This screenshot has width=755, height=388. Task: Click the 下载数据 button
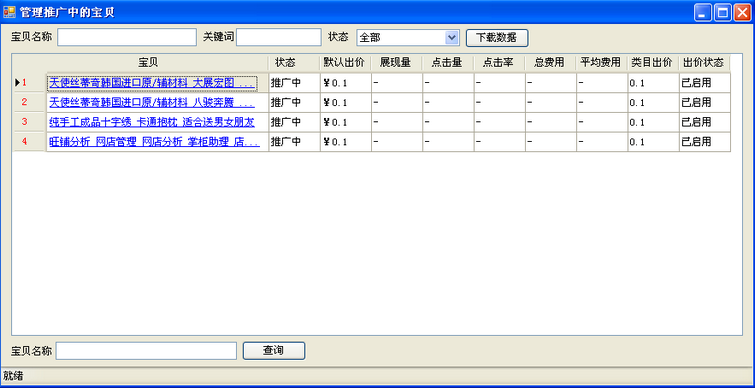coord(497,38)
